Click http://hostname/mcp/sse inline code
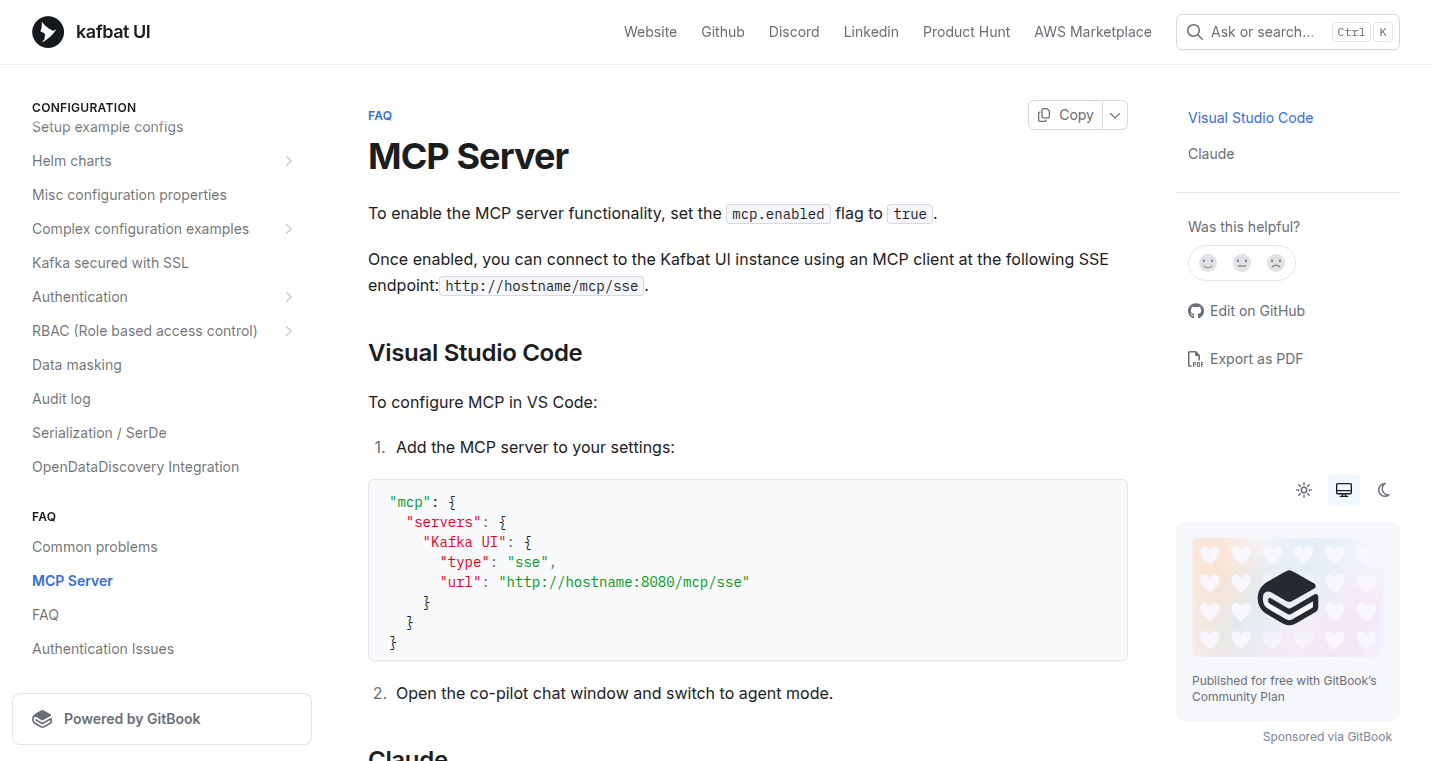The image size is (1440, 761). tap(542, 286)
